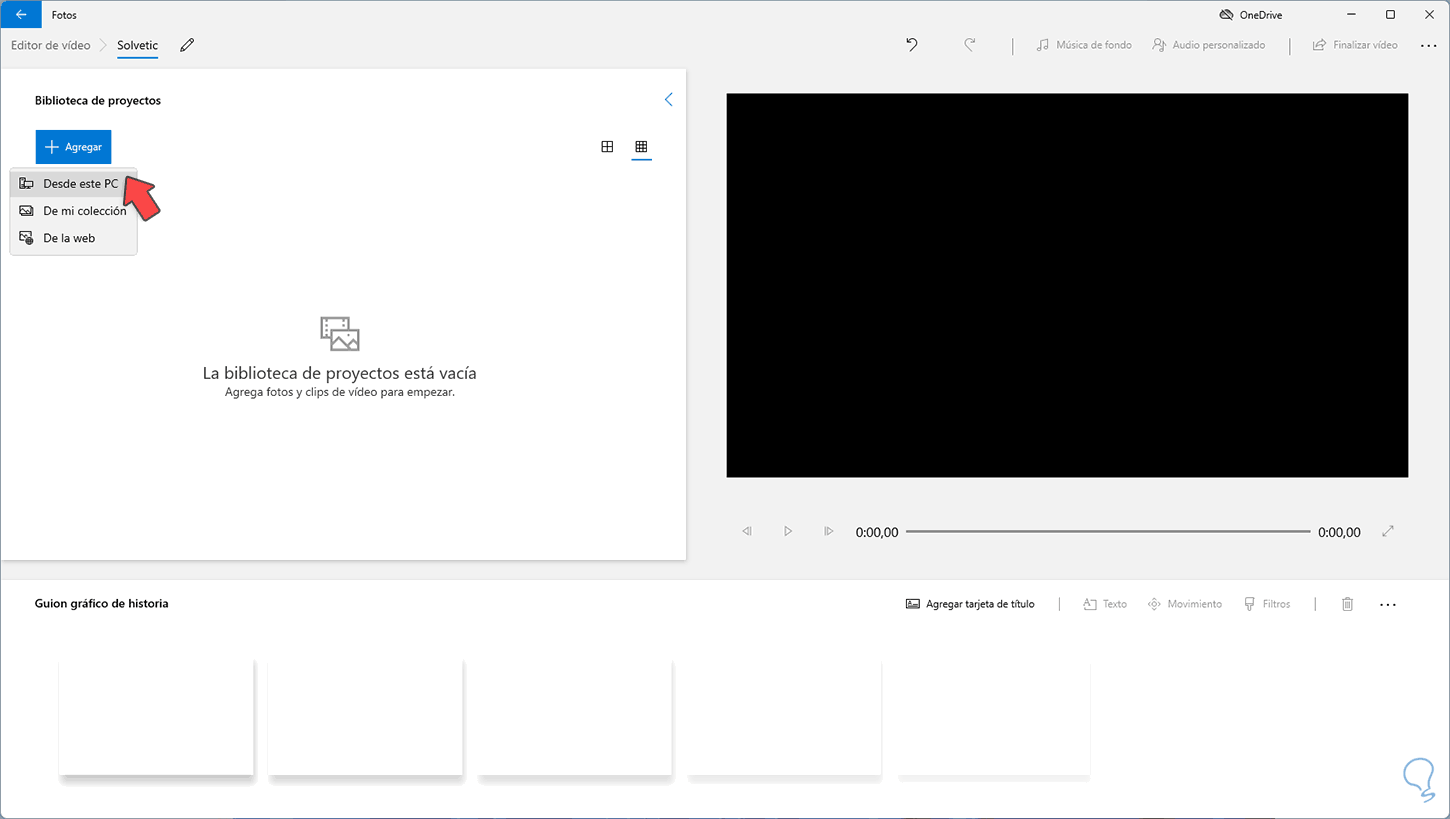The height and width of the screenshot is (819, 1450).
Task: Open Filtros in storyboard toolbar
Action: coord(1267,604)
